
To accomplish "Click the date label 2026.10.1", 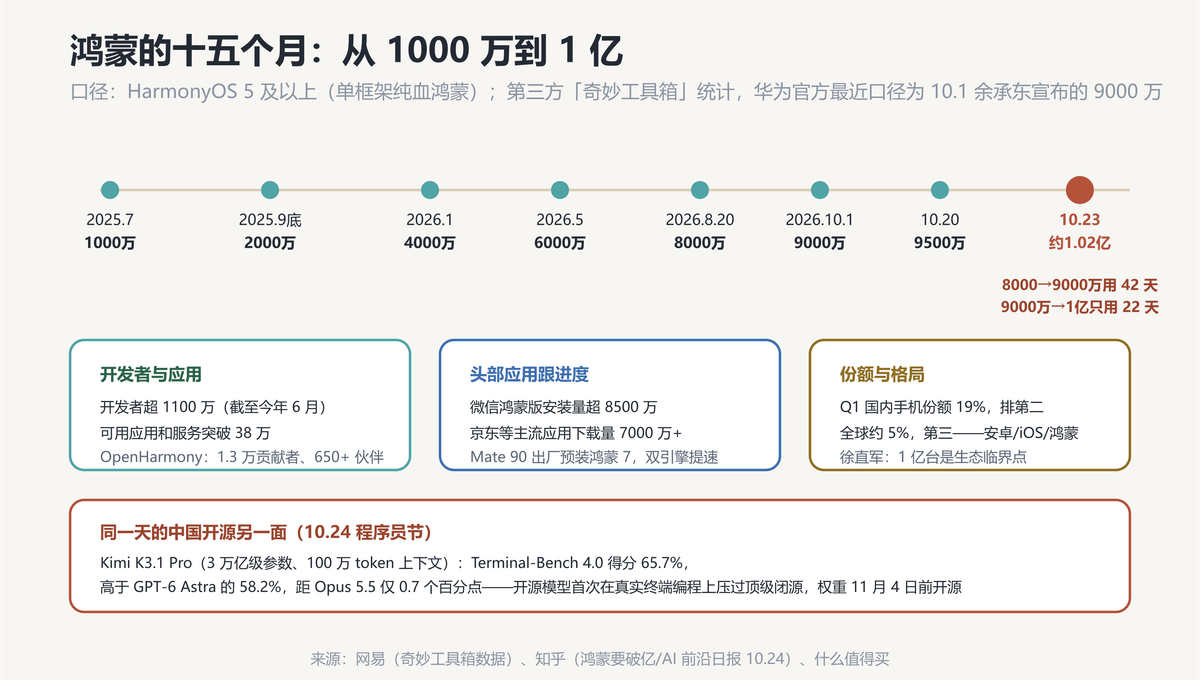I will [820, 220].
